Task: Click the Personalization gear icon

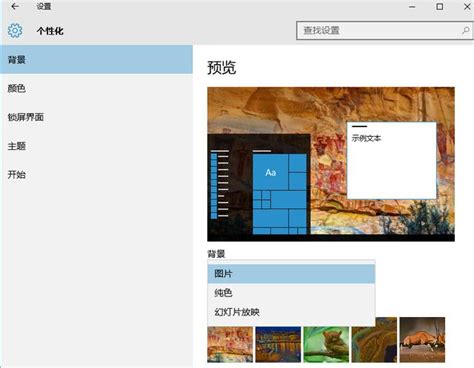Action: [15, 31]
